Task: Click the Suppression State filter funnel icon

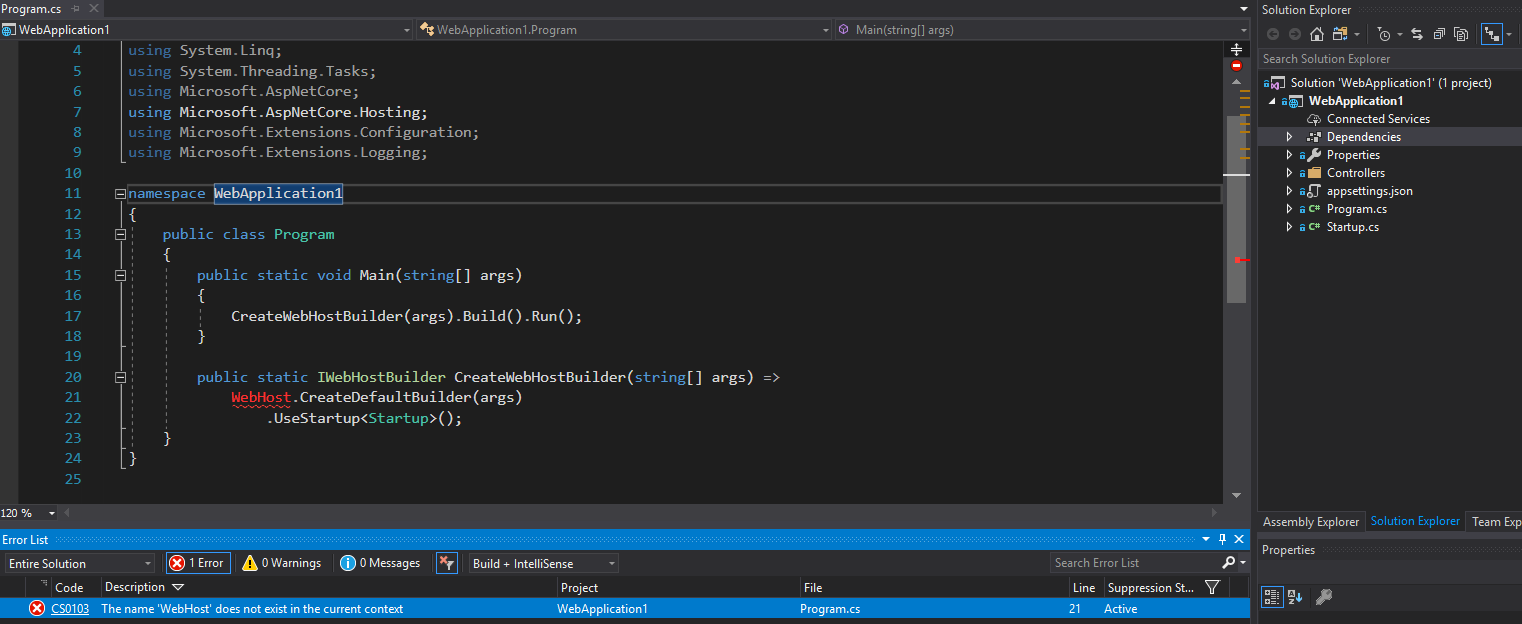Action: click(x=1212, y=588)
